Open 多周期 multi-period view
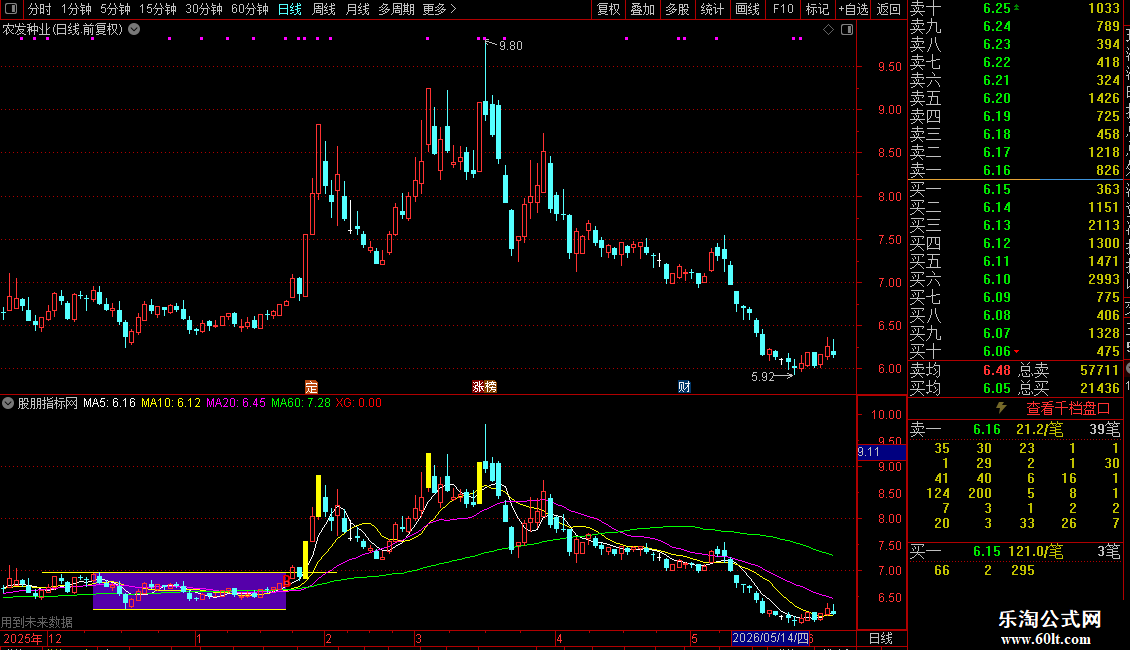 coord(396,9)
